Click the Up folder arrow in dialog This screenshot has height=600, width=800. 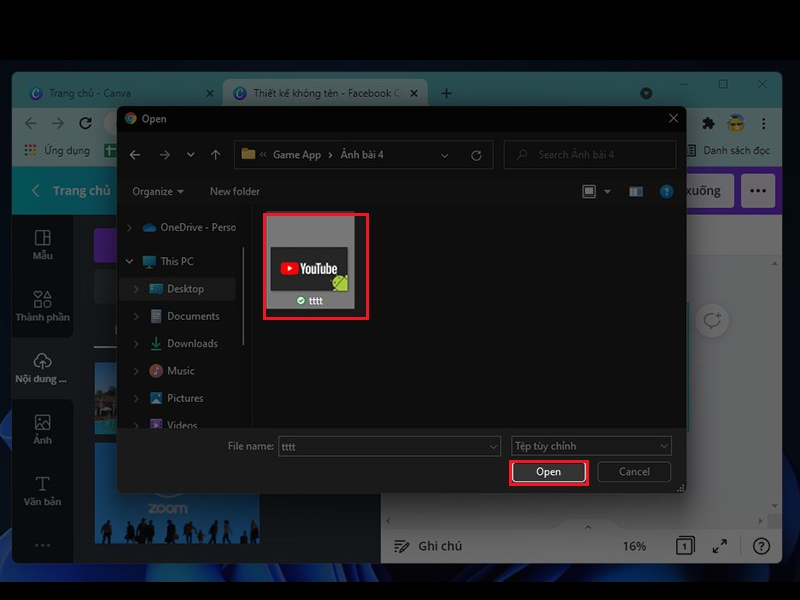tap(215, 155)
